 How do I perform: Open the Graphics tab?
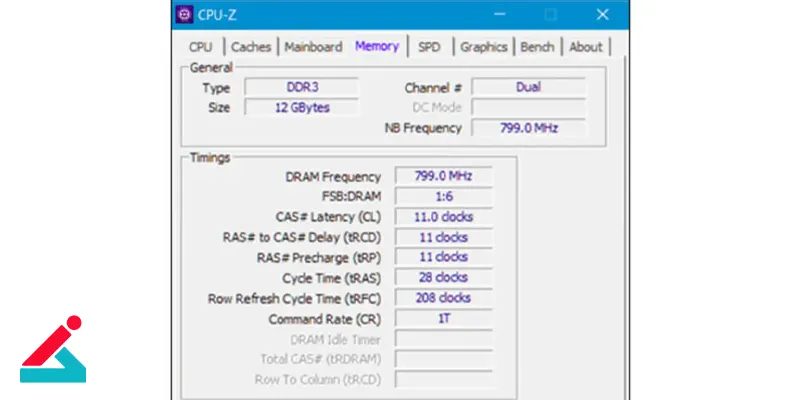(484, 47)
